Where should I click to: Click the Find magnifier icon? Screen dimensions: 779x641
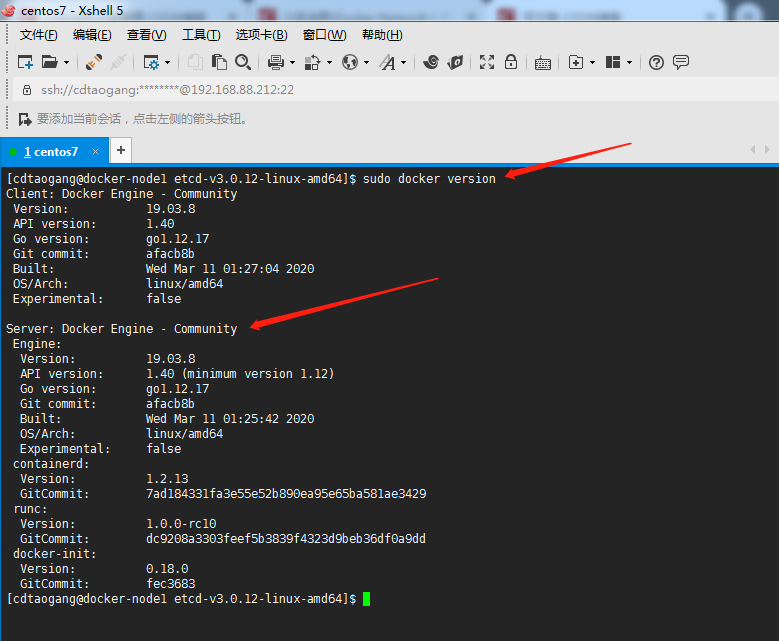coord(243,62)
